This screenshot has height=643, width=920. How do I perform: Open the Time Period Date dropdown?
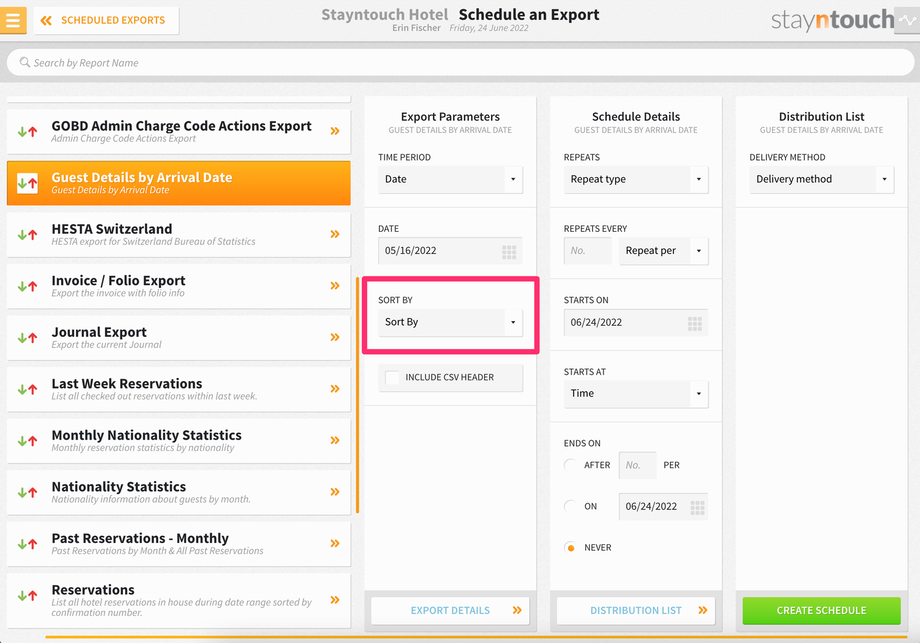tap(450, 179)
